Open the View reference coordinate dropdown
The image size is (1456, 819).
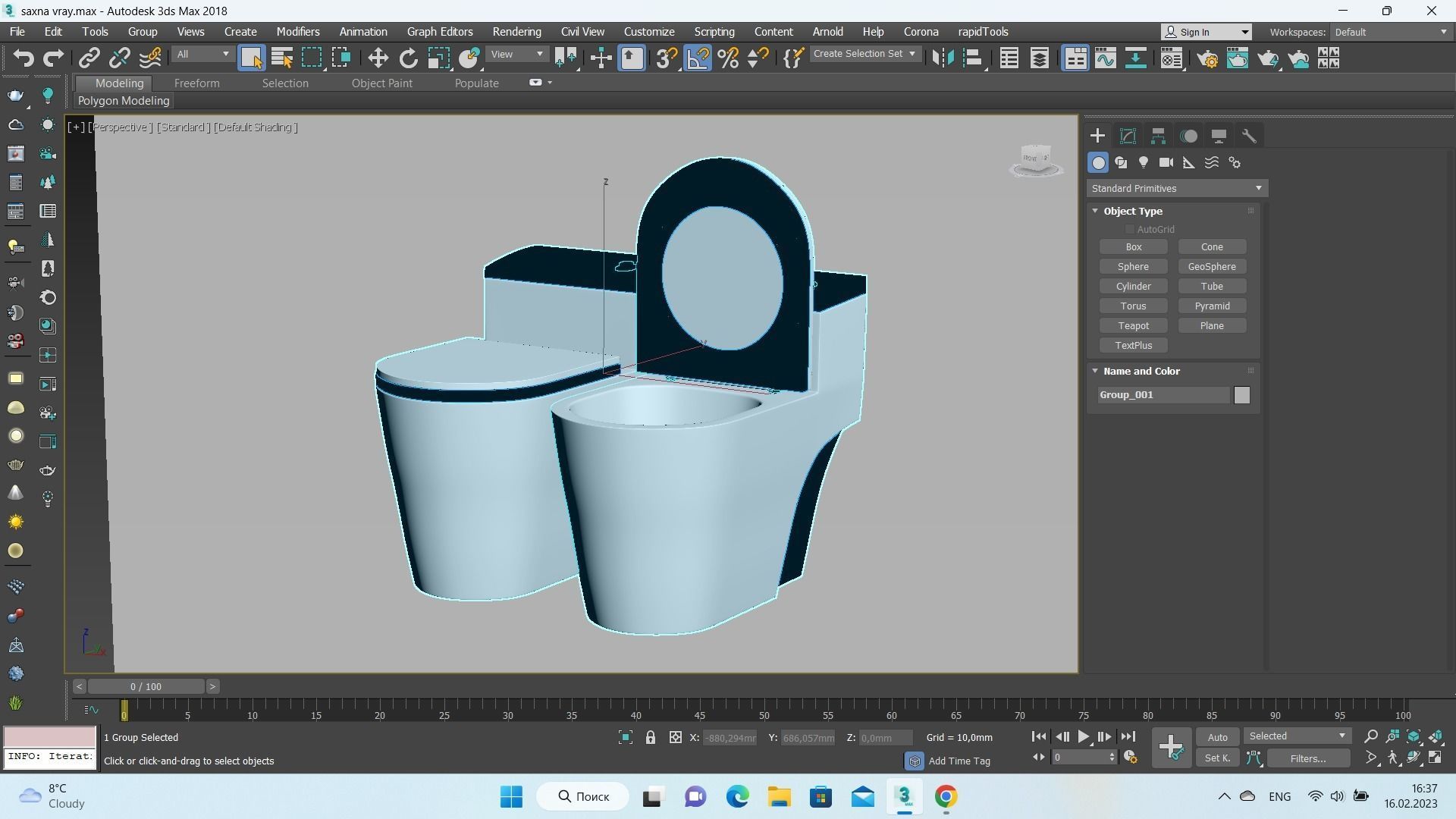click(x=516, y=55)
